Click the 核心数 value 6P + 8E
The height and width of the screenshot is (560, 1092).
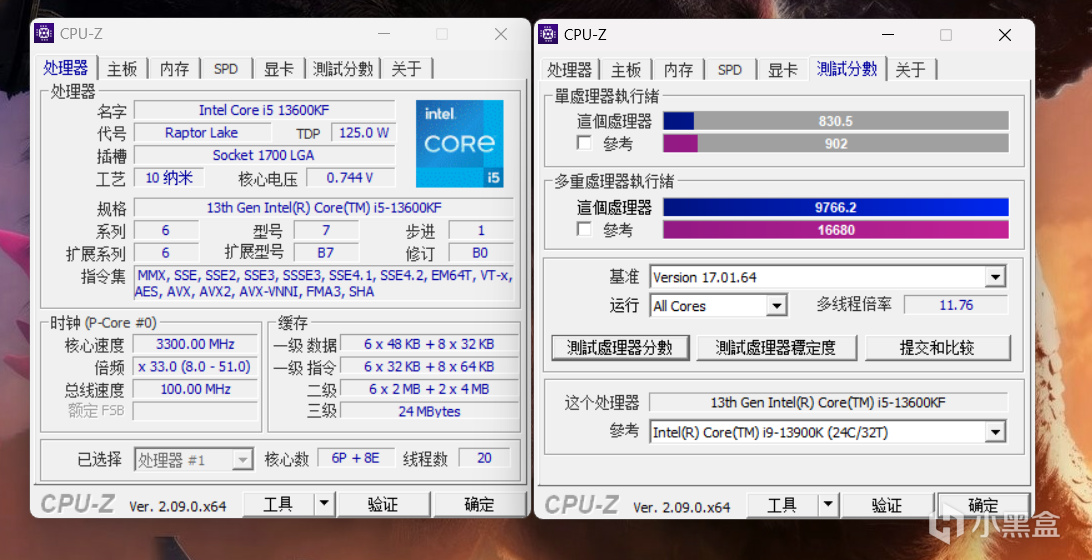click(x=356, y=458)
